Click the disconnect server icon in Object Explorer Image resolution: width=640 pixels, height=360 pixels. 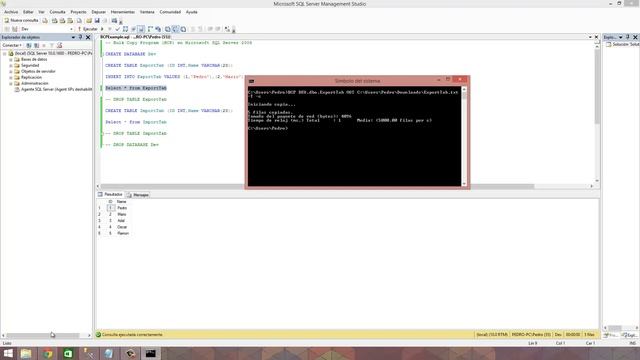36,45
